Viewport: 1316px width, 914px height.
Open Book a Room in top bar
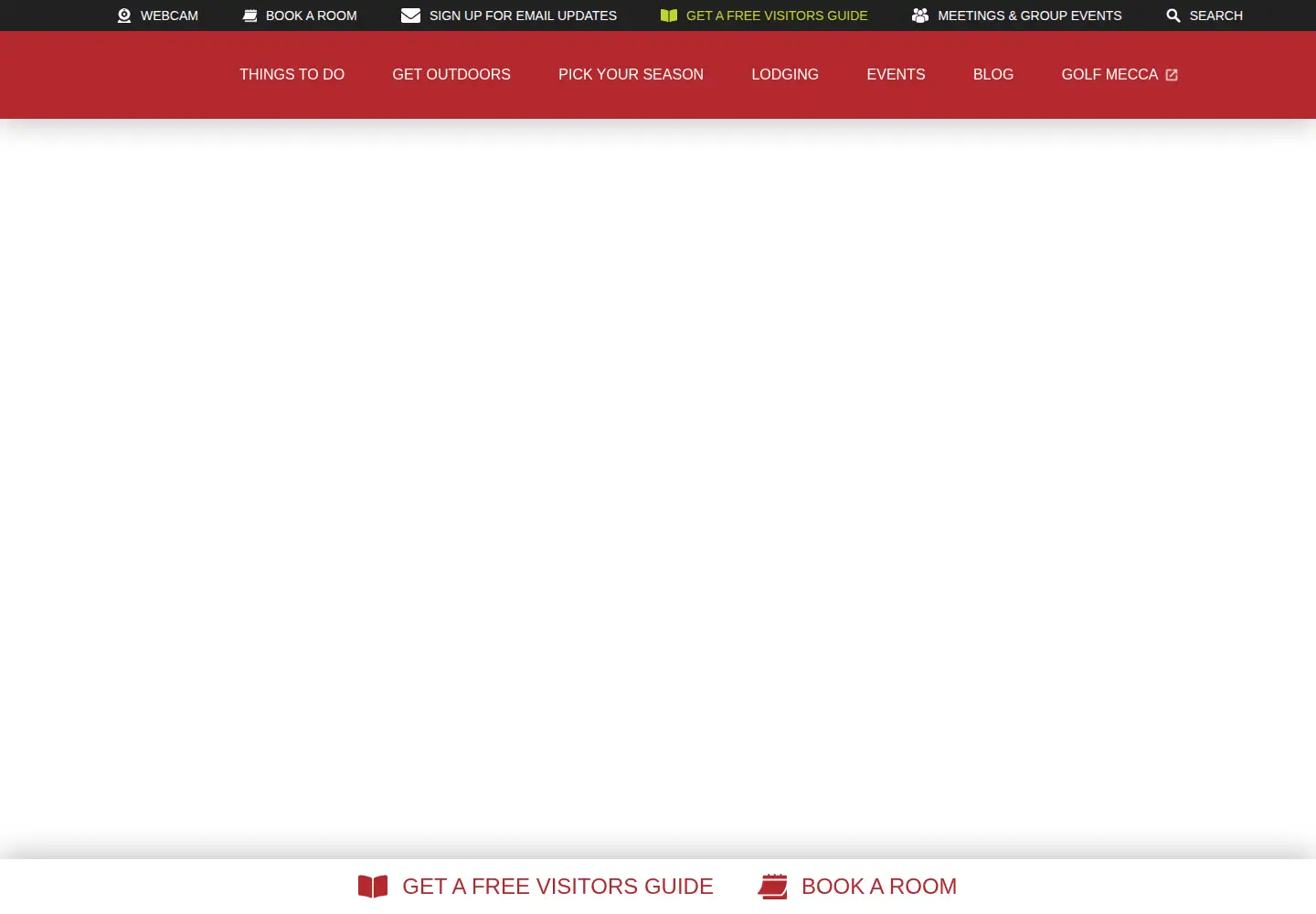(311, 16)
